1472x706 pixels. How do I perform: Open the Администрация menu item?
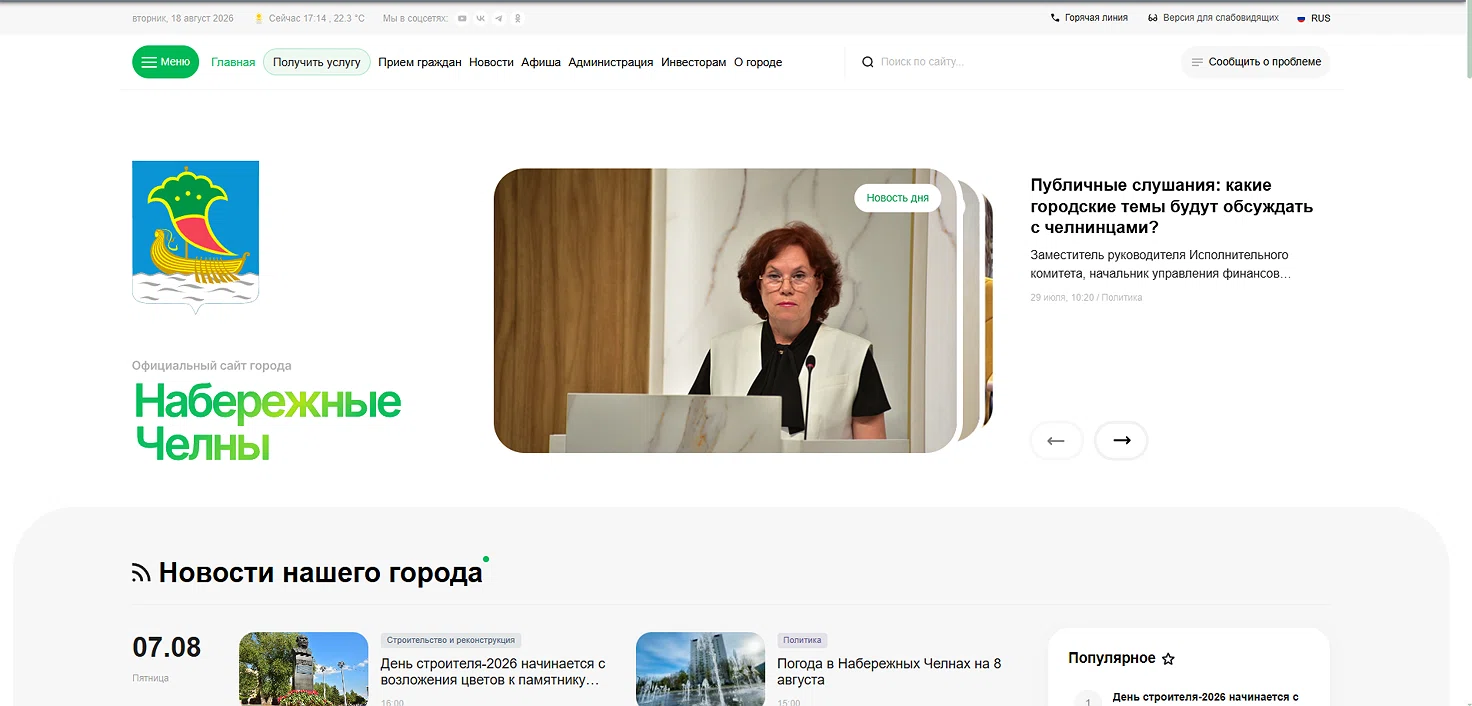(611, 62)
